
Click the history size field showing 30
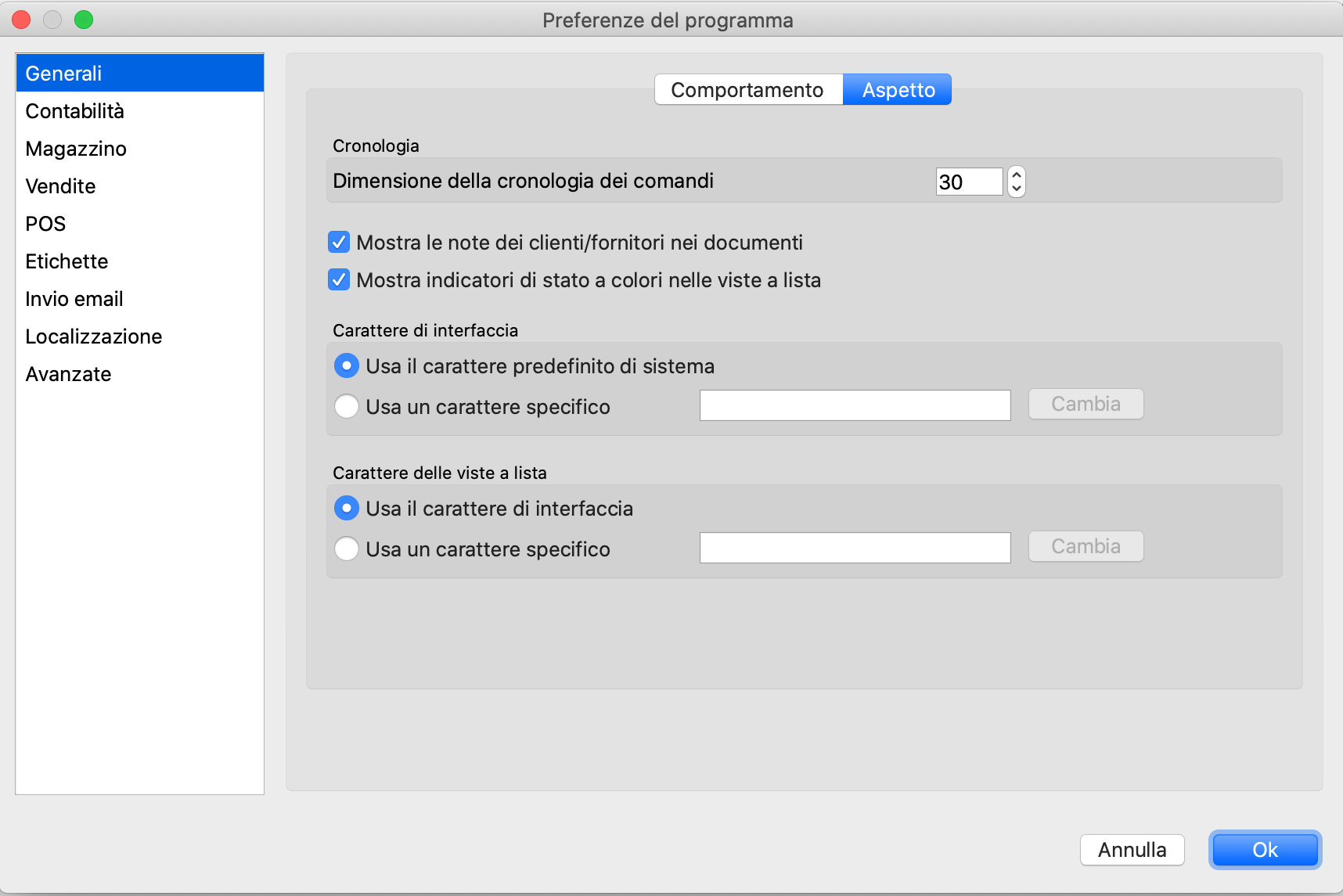(968, 182)
